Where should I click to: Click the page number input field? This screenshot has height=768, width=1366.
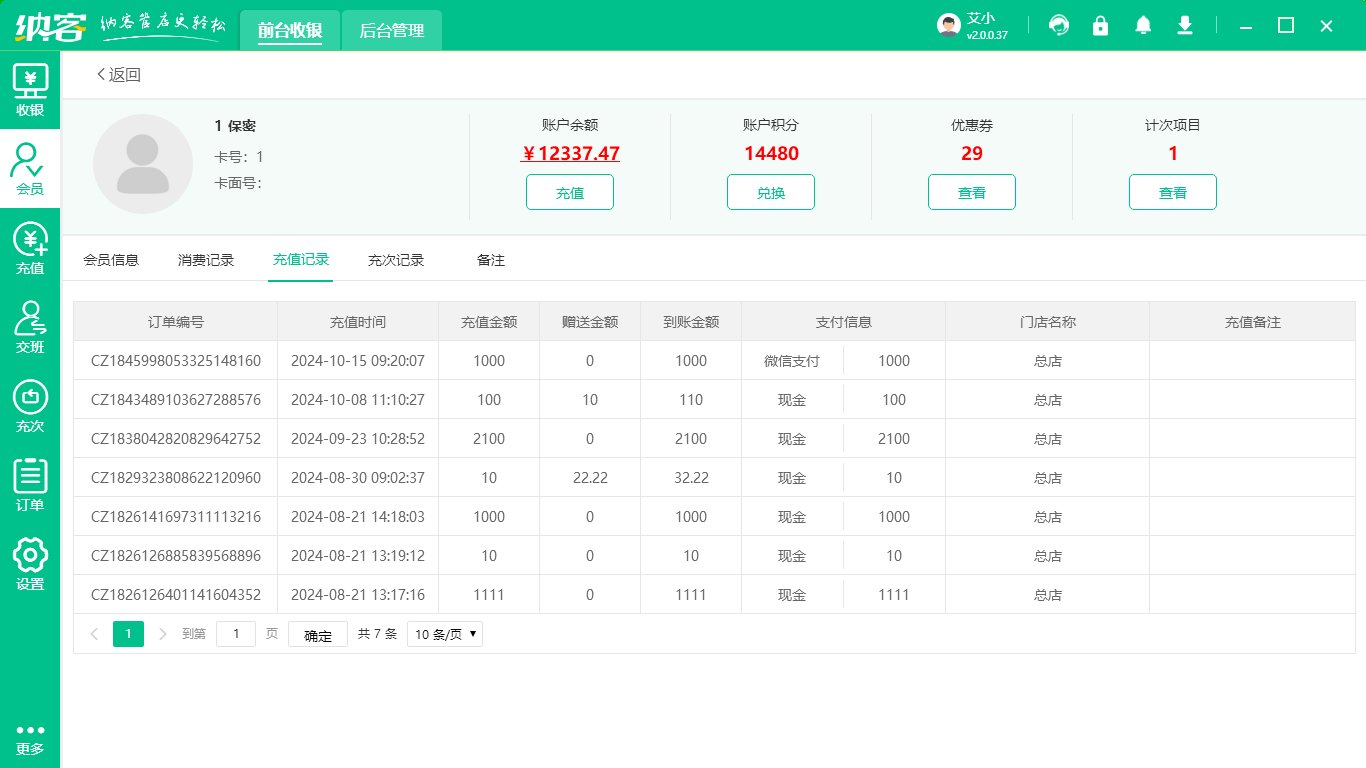coord(236,634)
